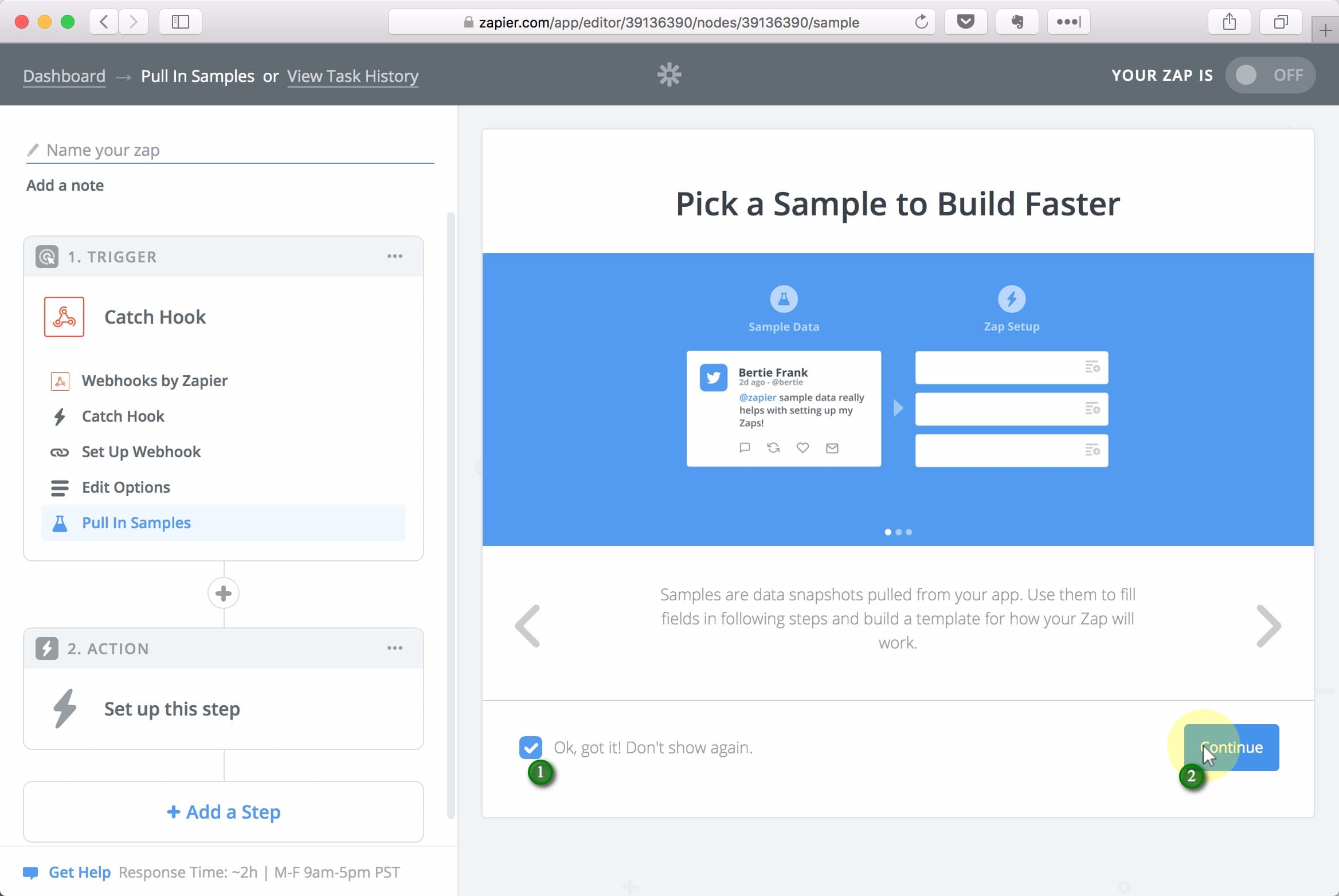Viewport: 1339px width, 896px height.
Task: Click the @zapier mention in sample tweet
Action: click(757, 397)
